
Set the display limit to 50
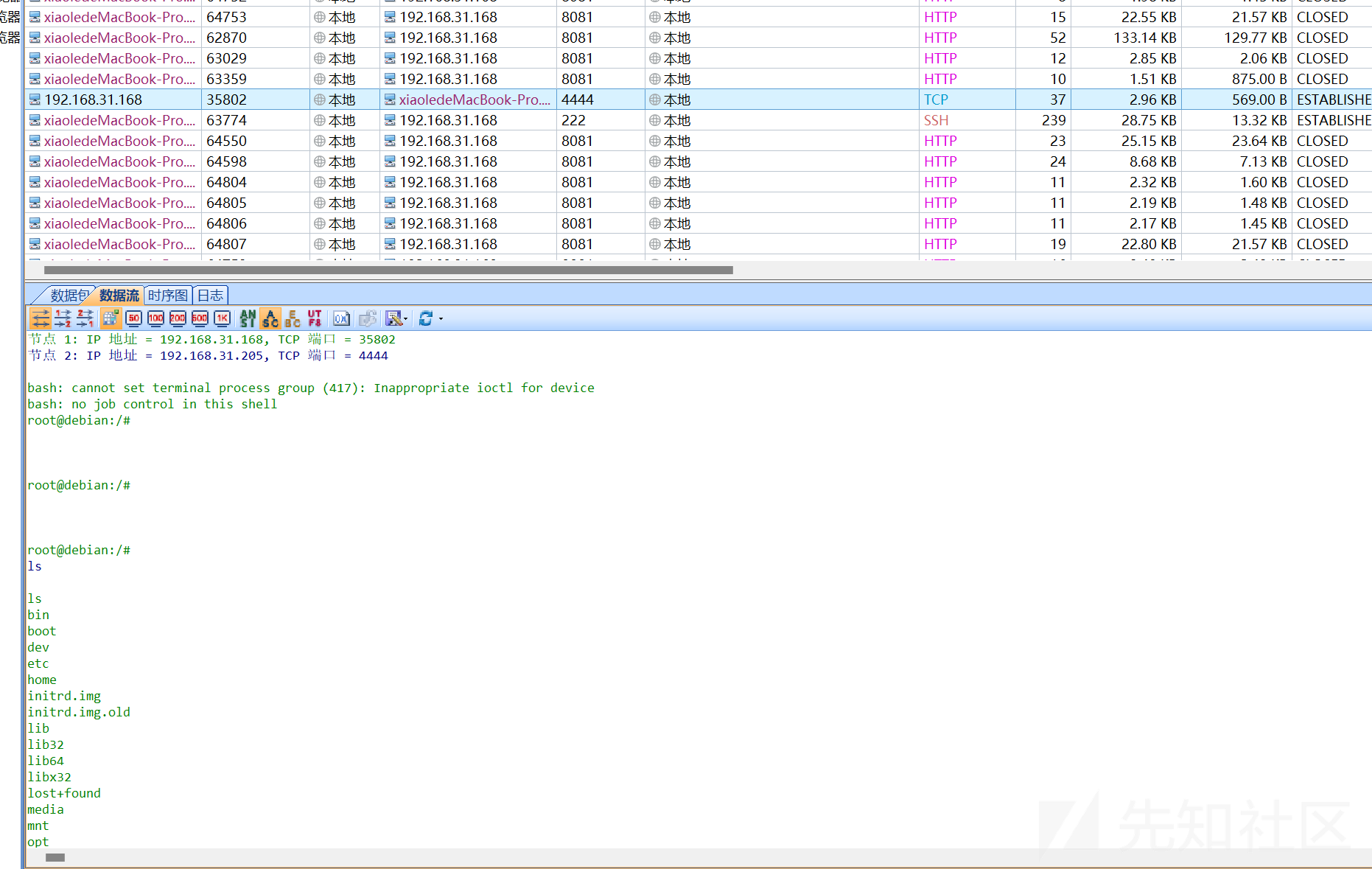pos(133,318)
